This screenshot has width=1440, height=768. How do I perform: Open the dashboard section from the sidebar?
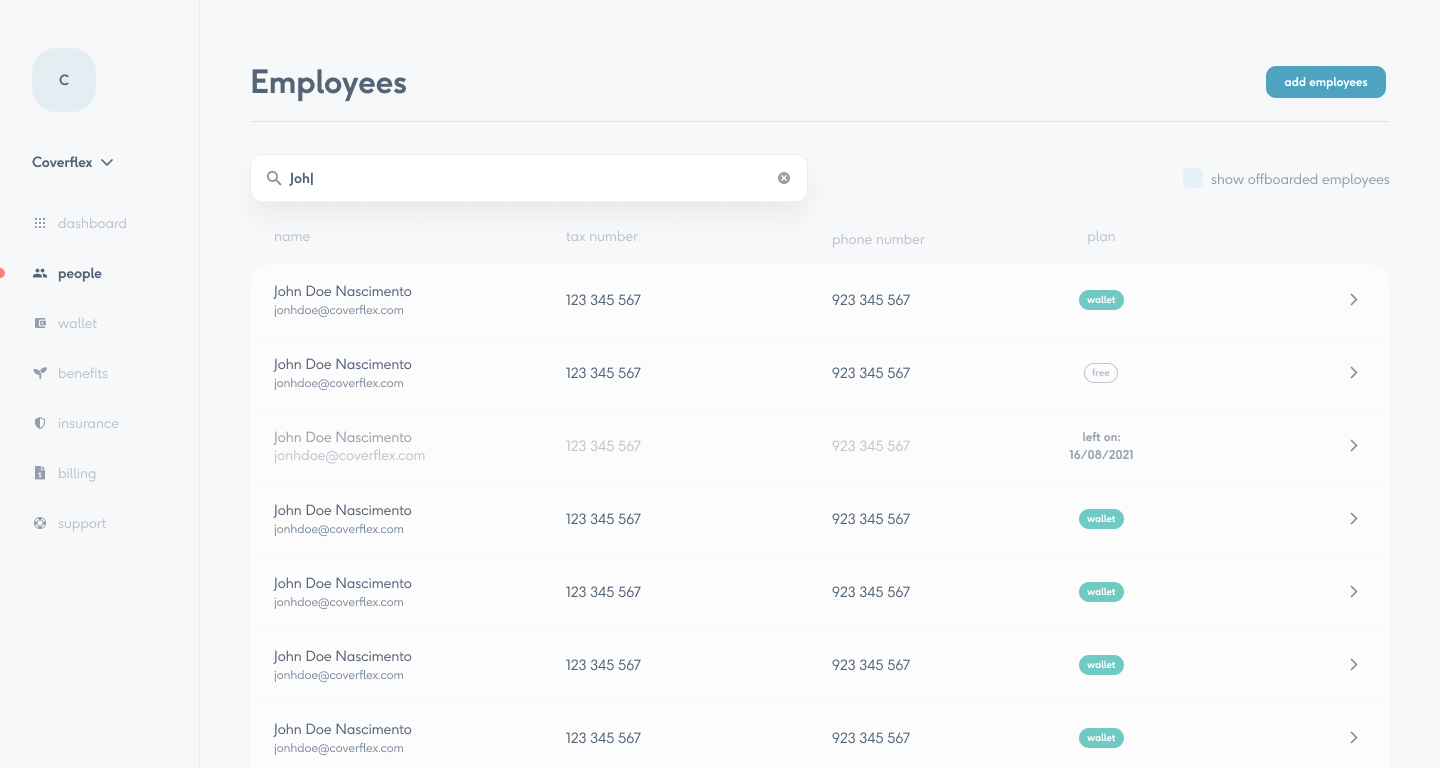pyautogui.click(x=41, y=223)
